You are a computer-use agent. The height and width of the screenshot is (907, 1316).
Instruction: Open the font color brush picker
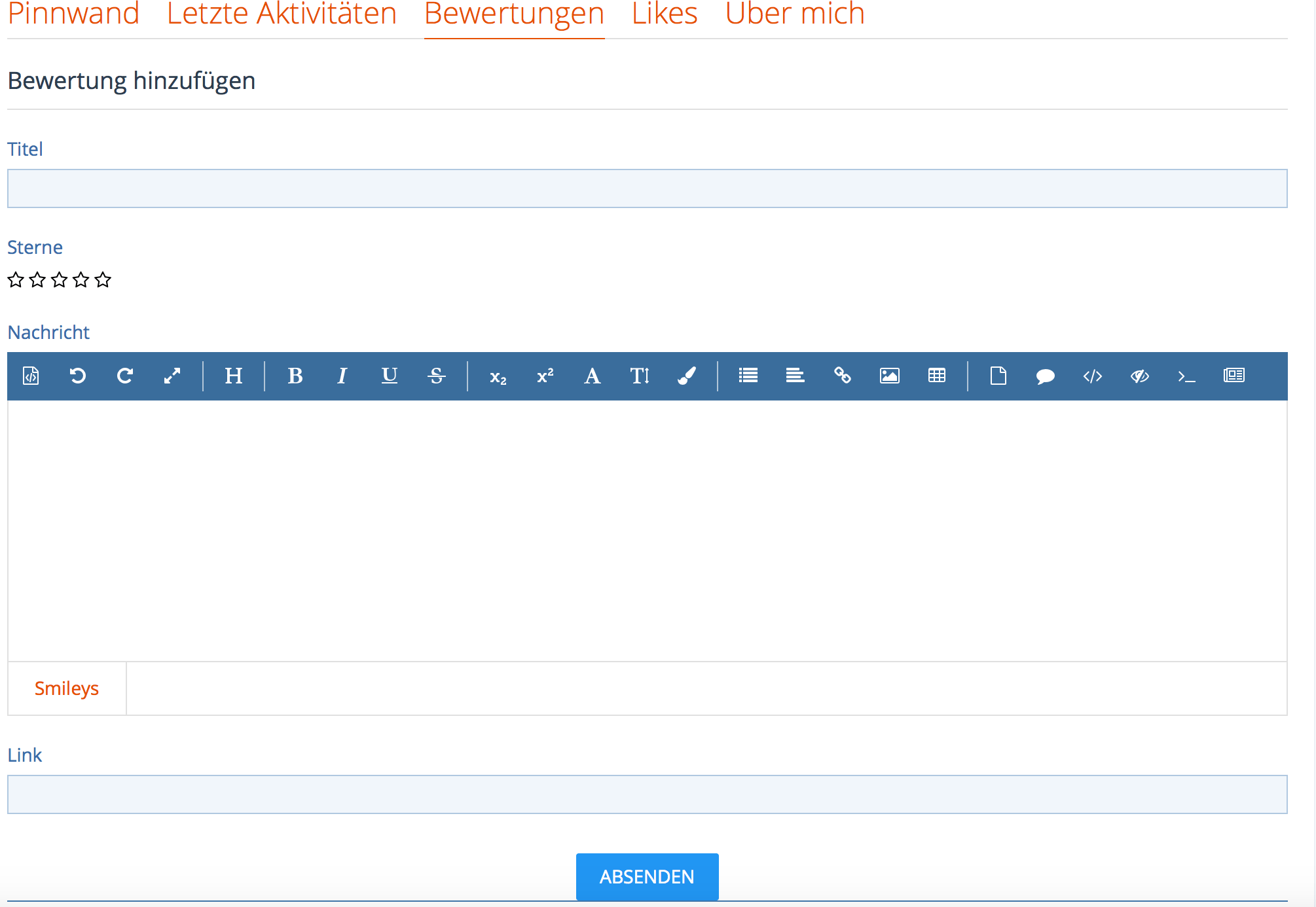click(x=687, y=376)
